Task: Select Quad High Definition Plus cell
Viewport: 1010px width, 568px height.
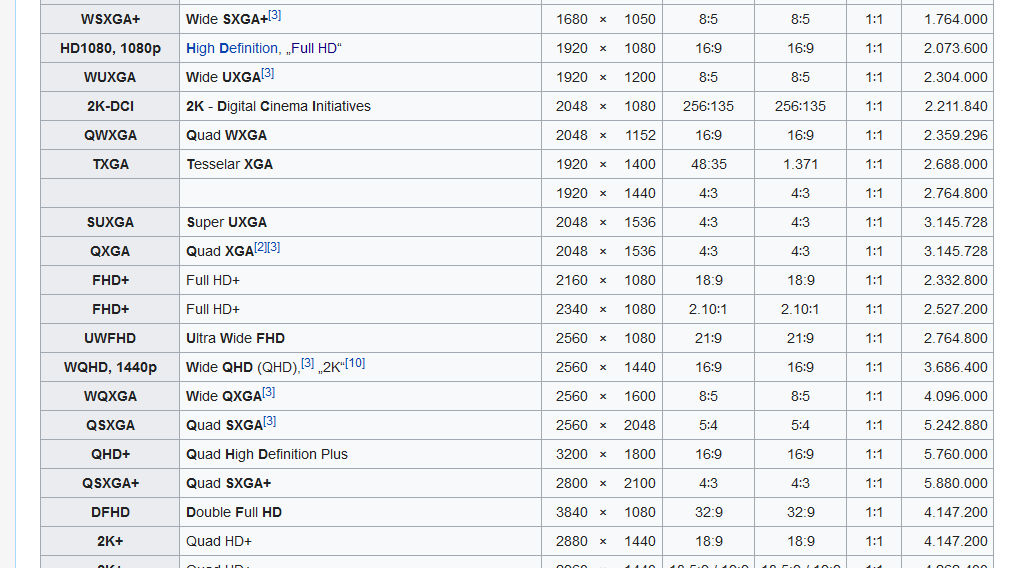Action: 361,454
